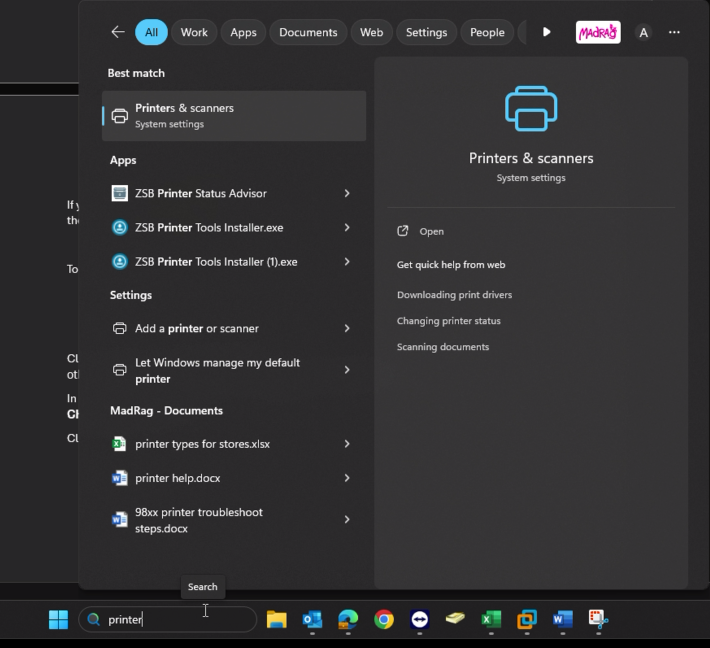Click the printer icon in best match
Screen dimensions: 710x648
click(x=120, y=116)
